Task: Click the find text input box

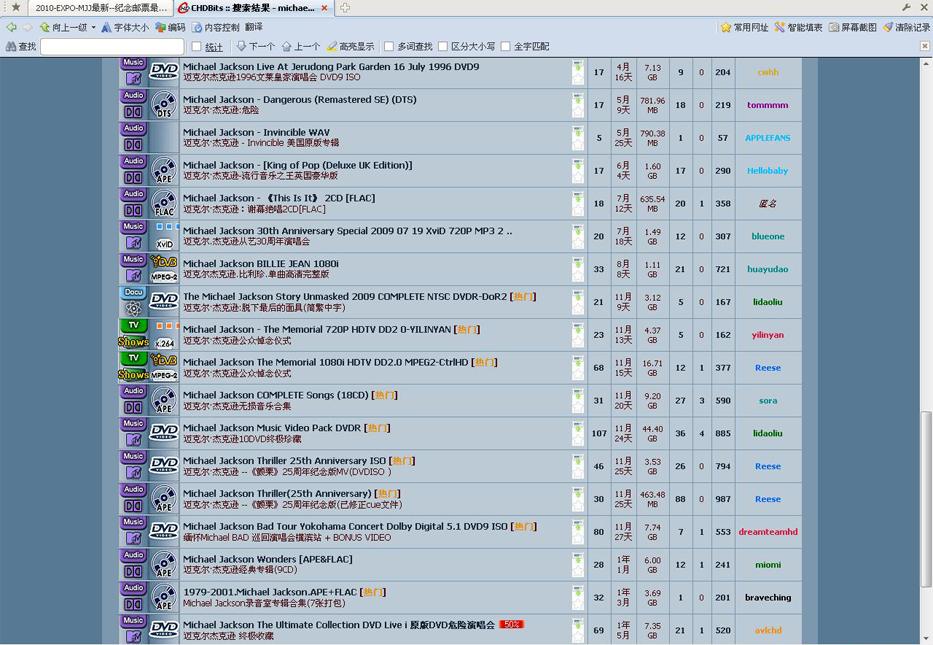Action: click(x=112, y=46)
